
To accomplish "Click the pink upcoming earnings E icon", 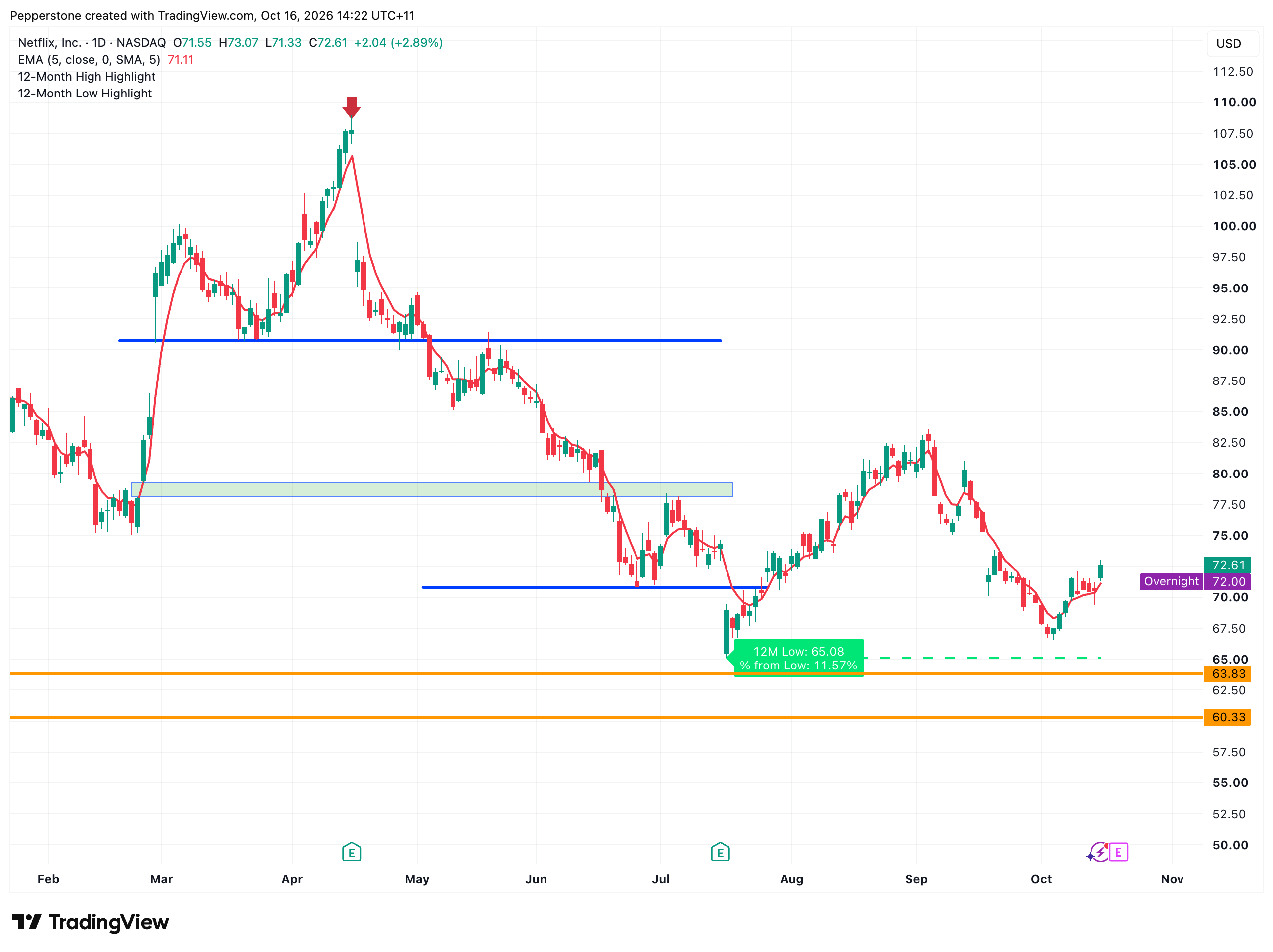I will (1118, 852).
